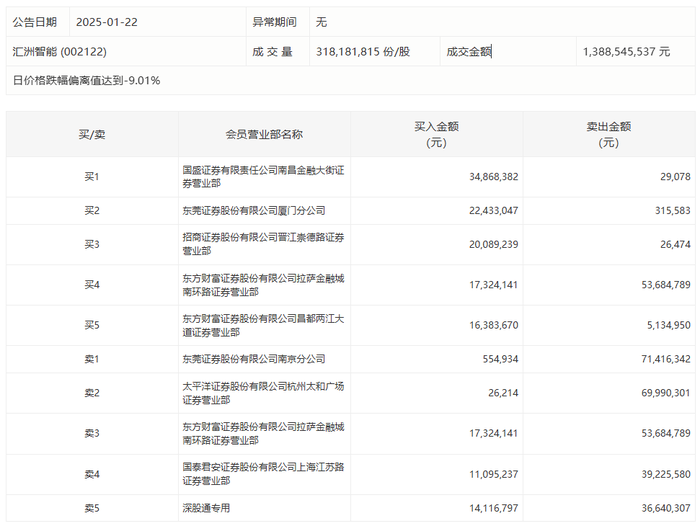Select buy amount 11,095,237

point(494,474)
